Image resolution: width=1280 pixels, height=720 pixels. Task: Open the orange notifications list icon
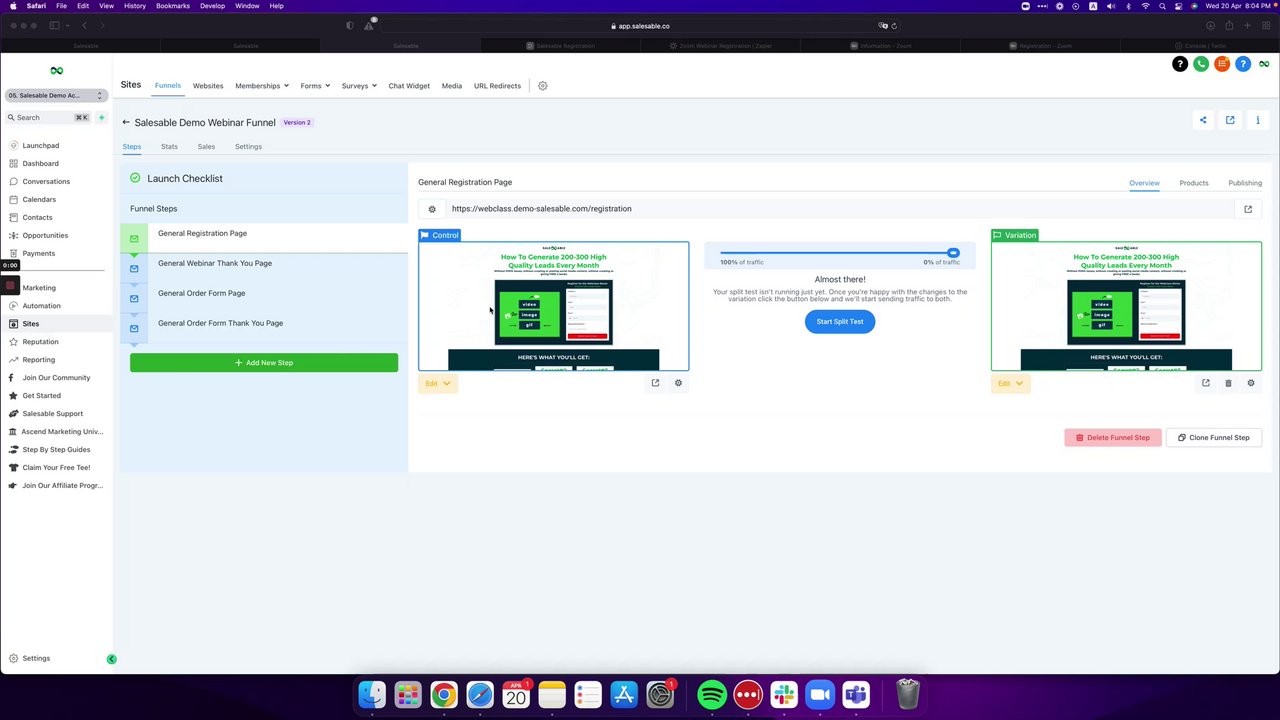click(x=1222, y=64)
